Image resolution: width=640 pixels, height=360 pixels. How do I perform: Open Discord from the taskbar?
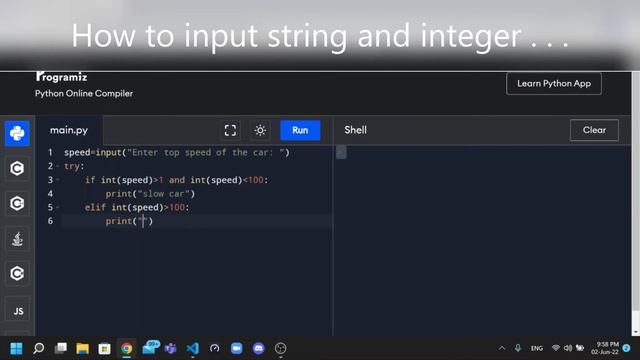(x=258, y=348)
